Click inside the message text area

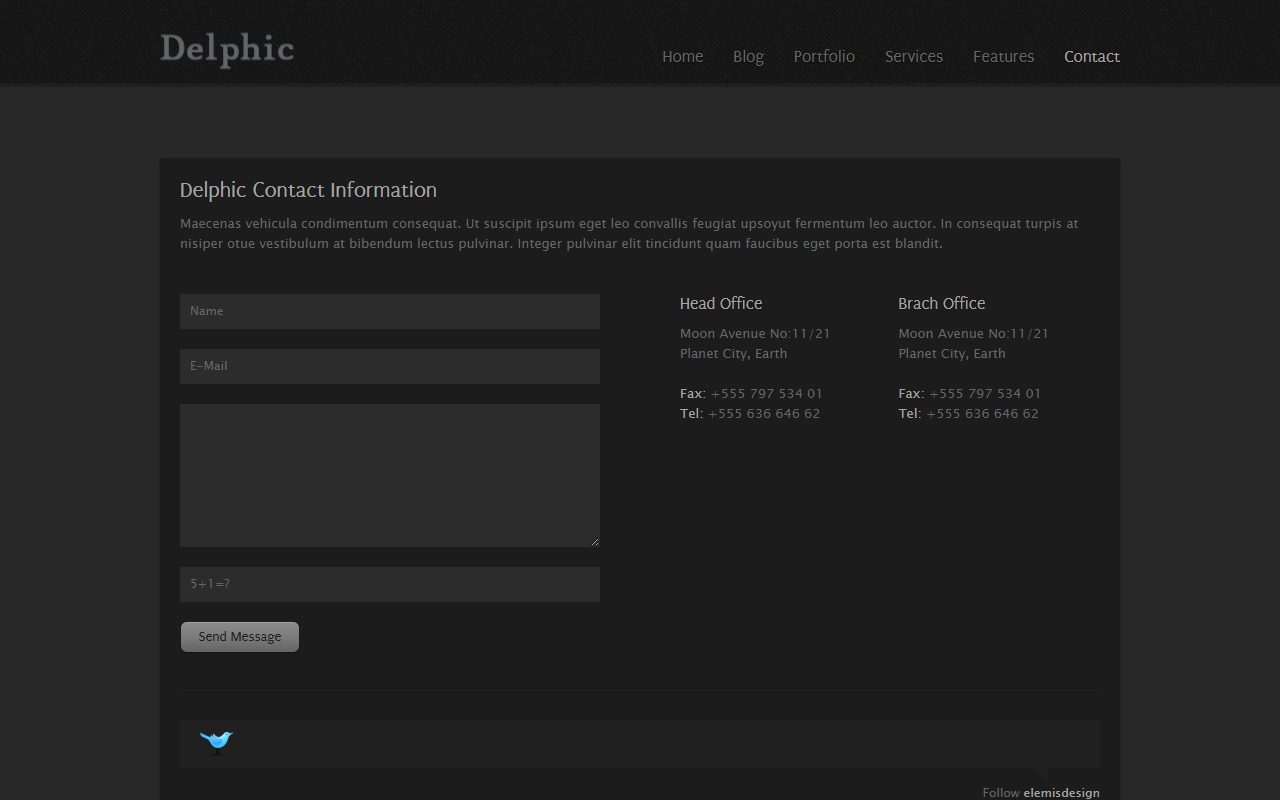pos(390,475)
